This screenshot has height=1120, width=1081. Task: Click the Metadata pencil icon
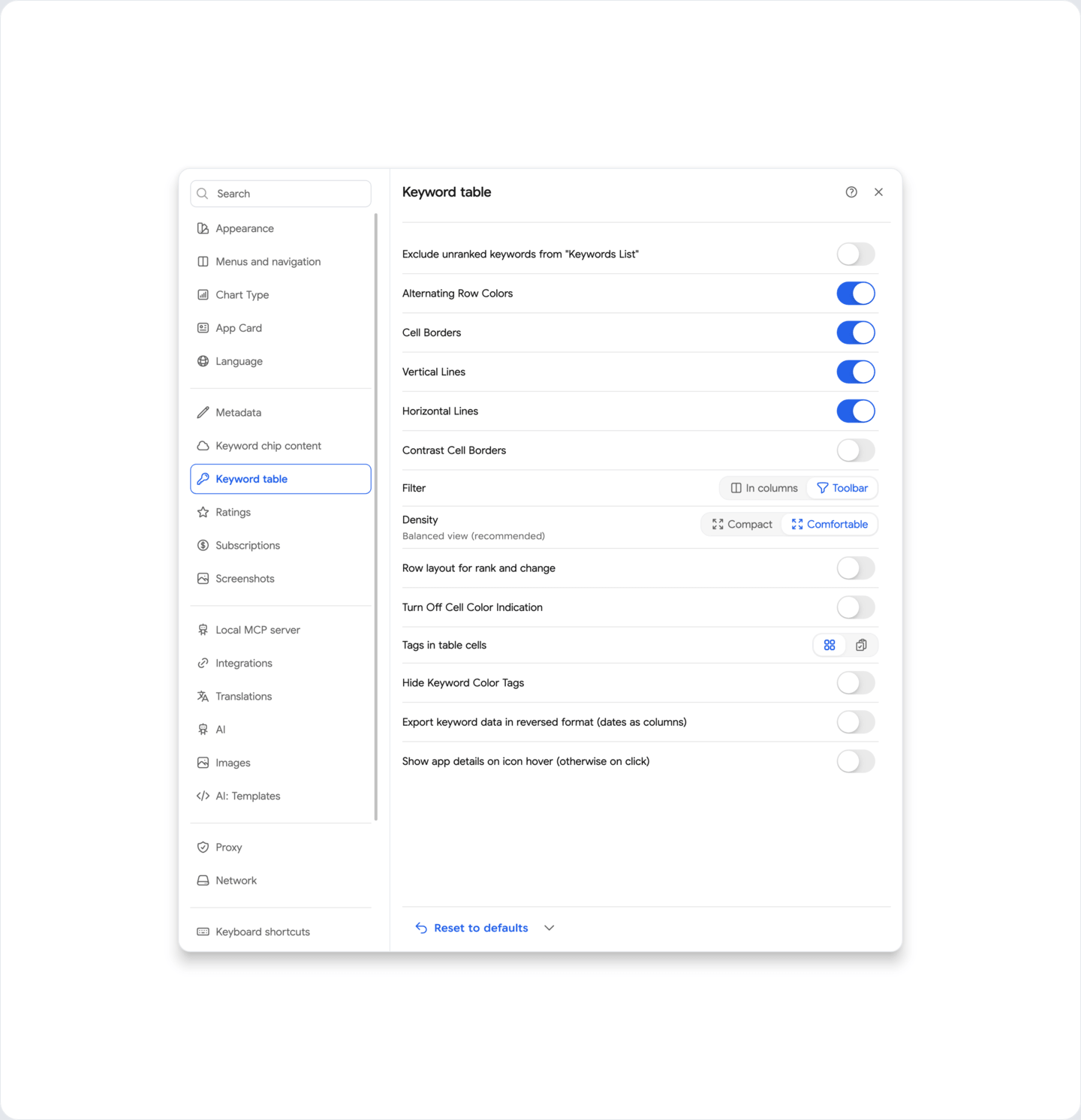click(203, 413)
